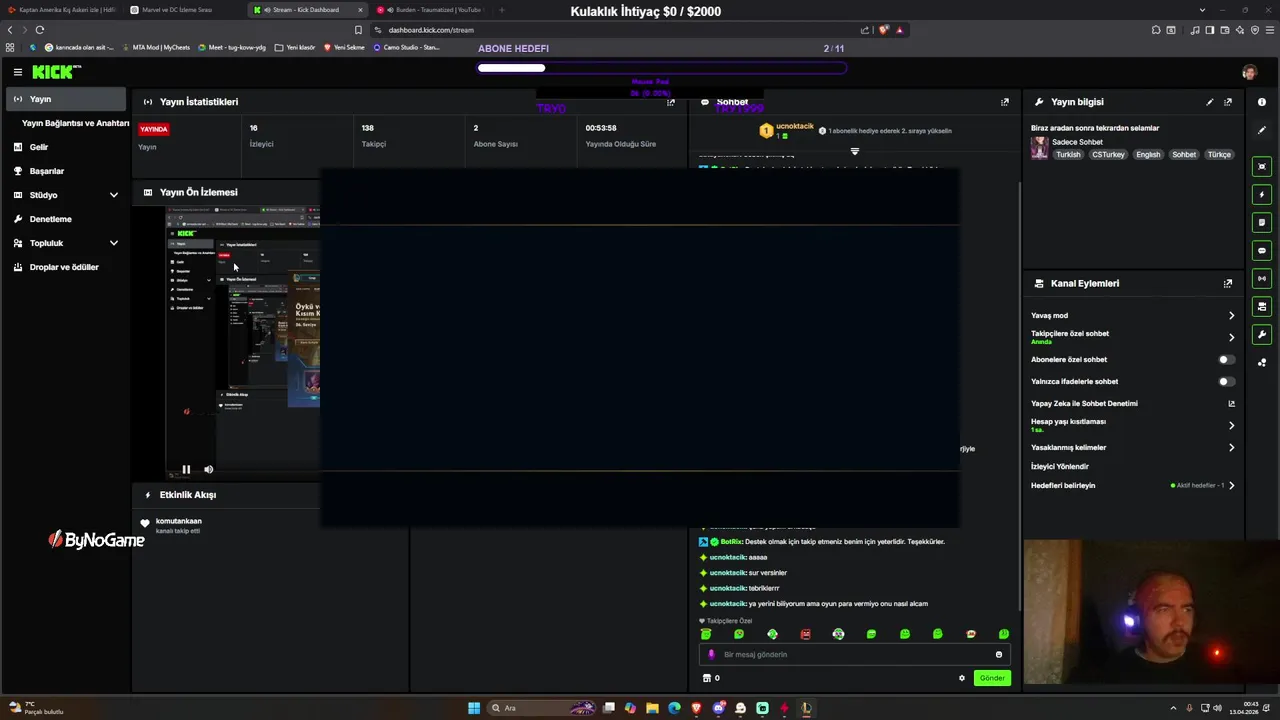Toggle the channel actions widget in the right rail
The image size is (1280, 720).
click(x=1262, y=306)
